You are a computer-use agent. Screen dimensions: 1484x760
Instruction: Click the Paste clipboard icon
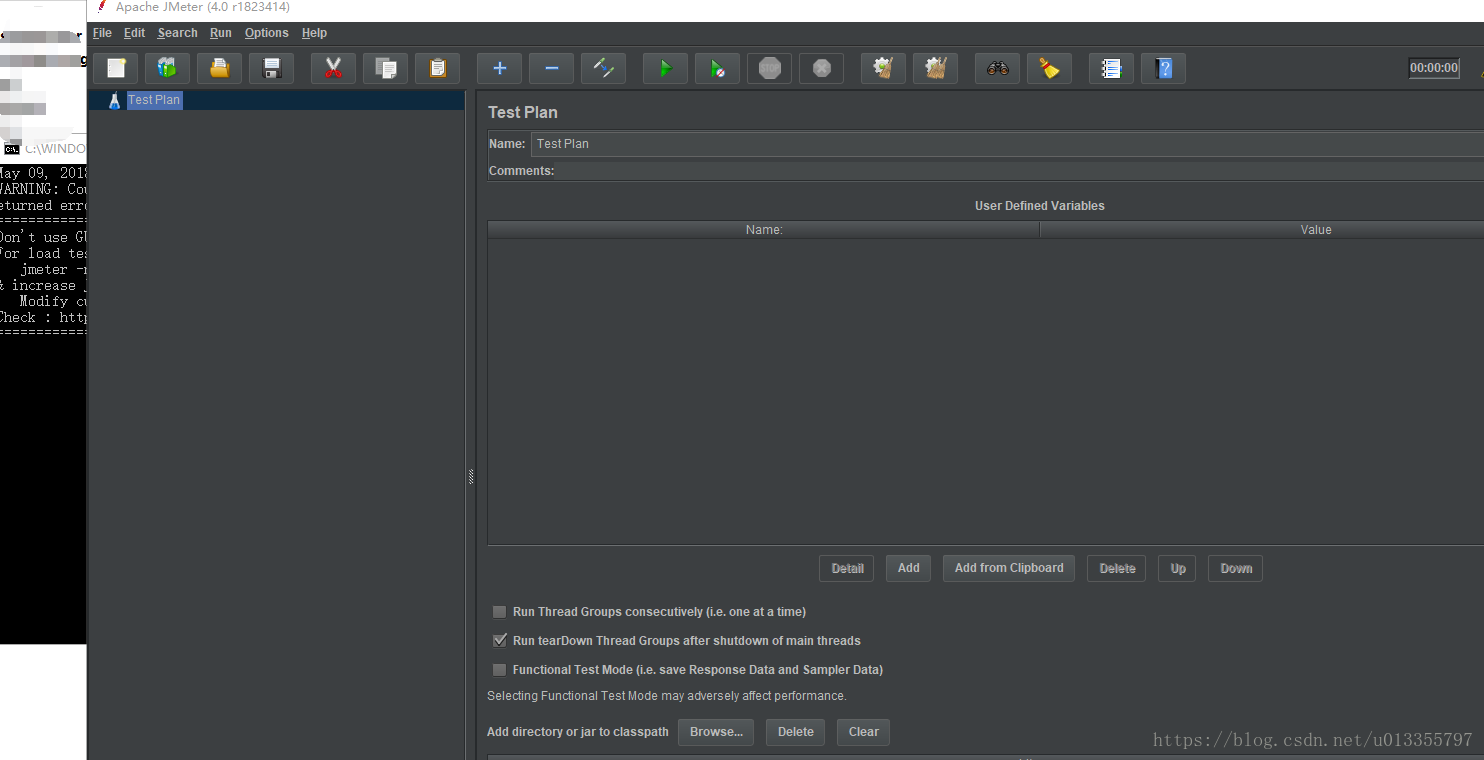tap(437, 68)
